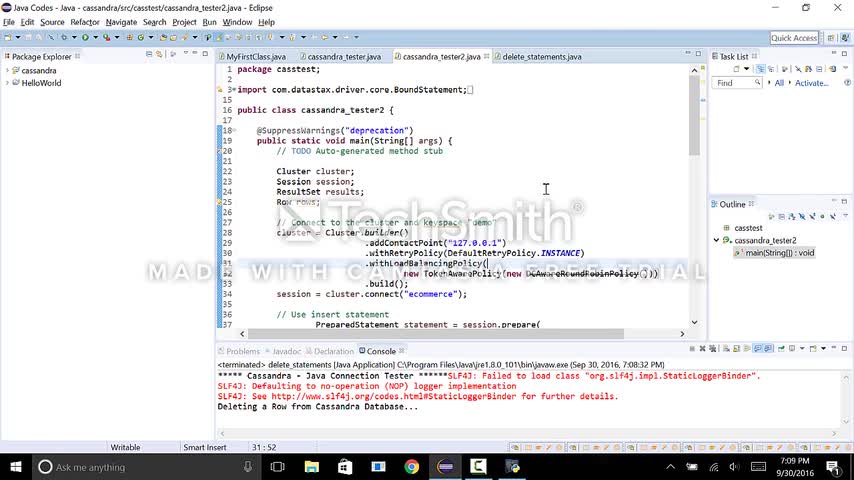Open the Refactor menu
854x480 pixels.
[85, 22]
